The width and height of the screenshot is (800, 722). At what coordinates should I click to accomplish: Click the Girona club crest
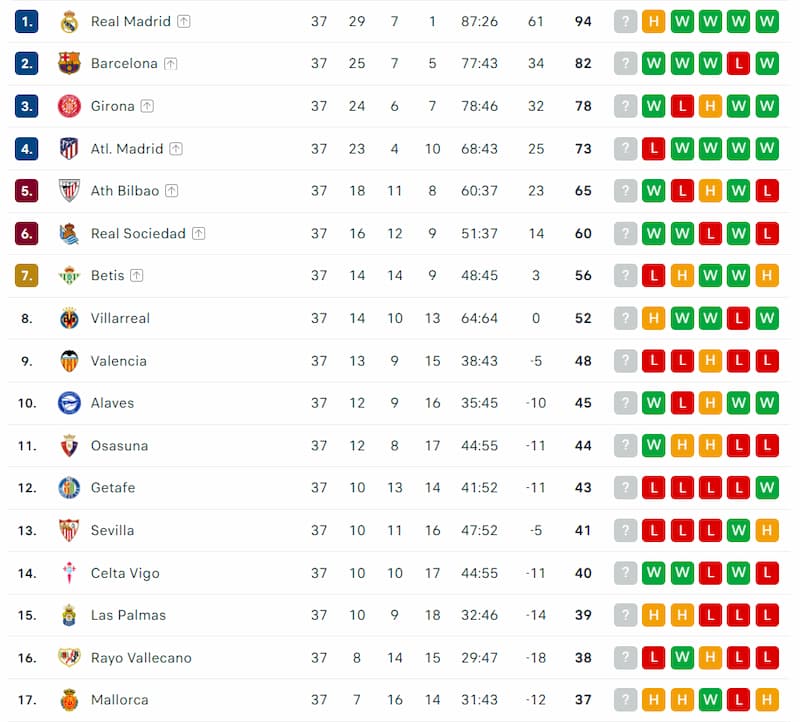[x=69, y=106]
